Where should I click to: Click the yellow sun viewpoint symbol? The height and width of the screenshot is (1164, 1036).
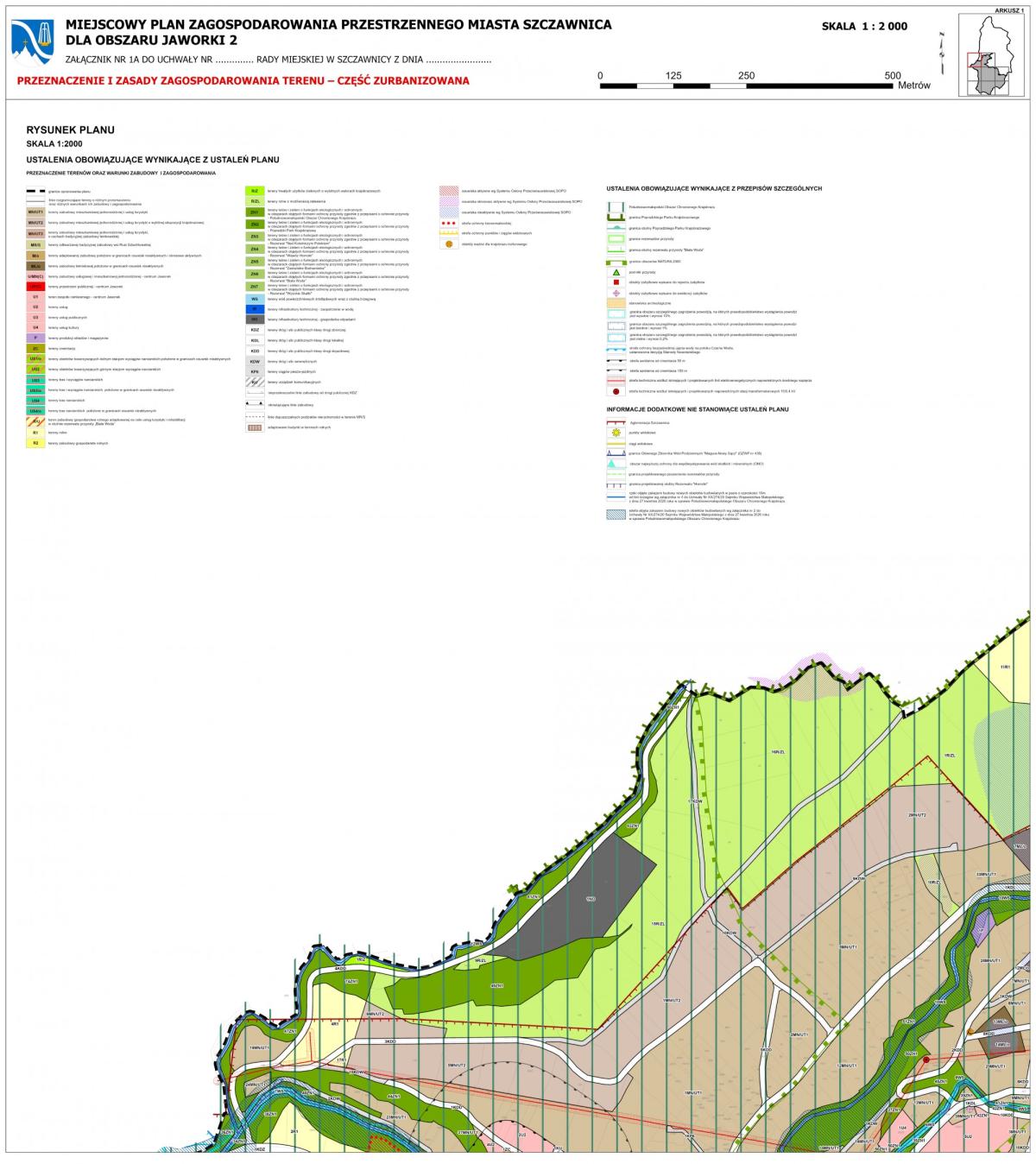[616, 433]
